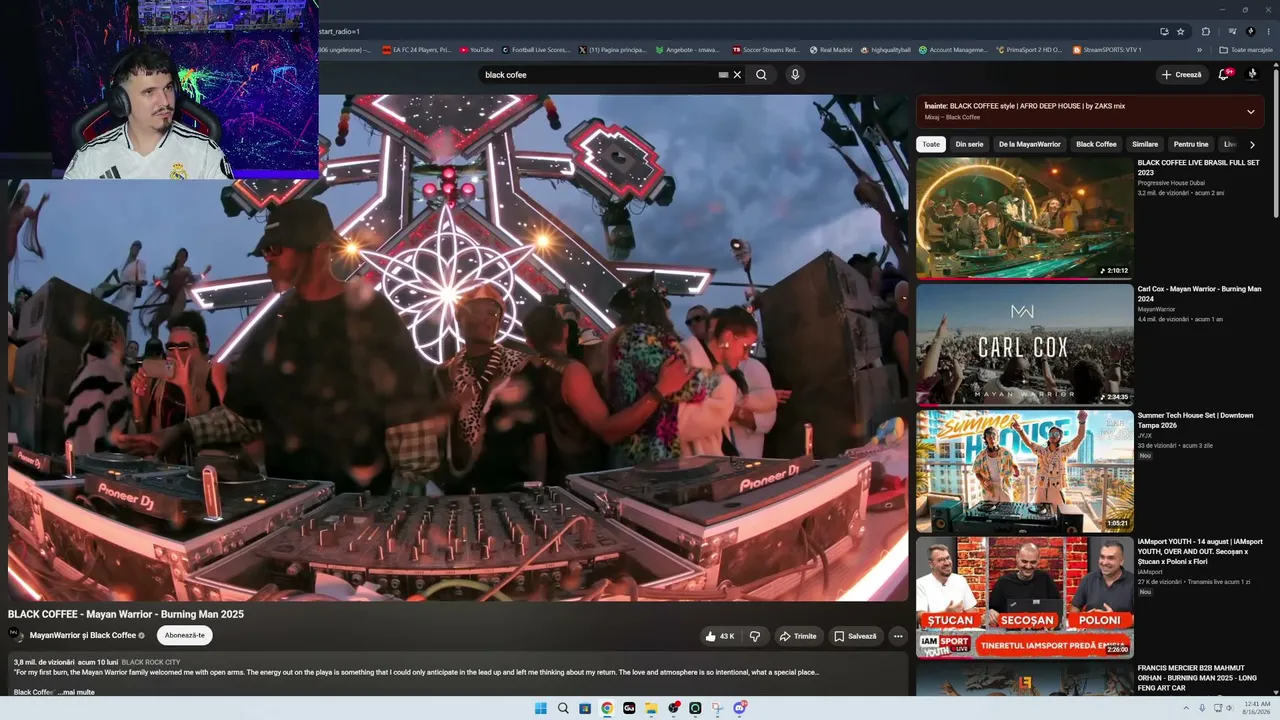Bookmark this page with the star icon
This screenshot has width=1280, height=720.
[x=1181, y=31]
